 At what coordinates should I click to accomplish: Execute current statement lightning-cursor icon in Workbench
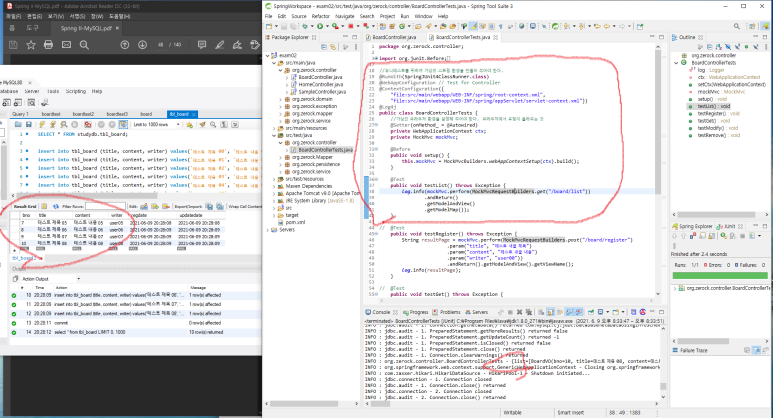point(53,124)
